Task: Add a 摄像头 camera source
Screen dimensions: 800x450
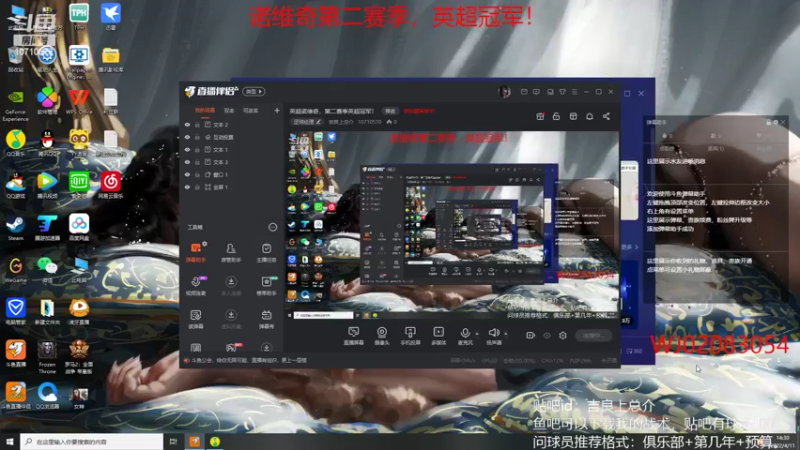Action: click(382, 336)
